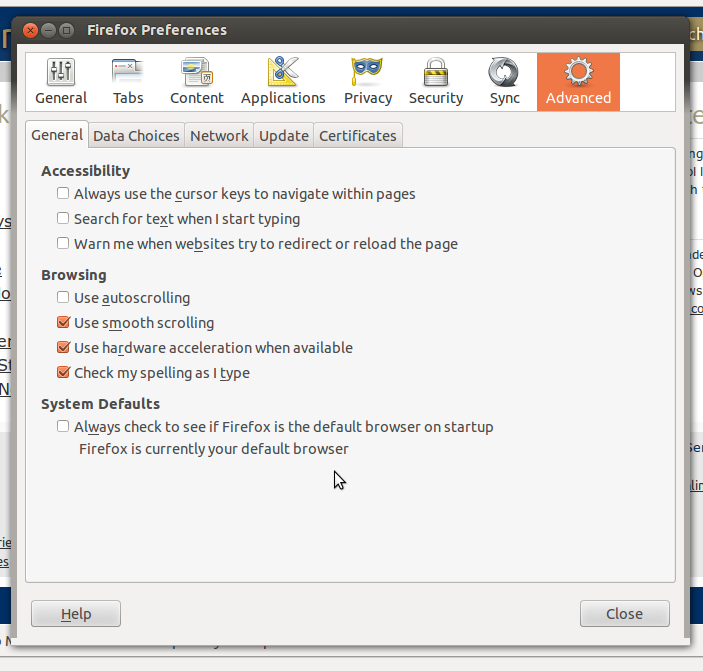The image size is (703, 671).
Task: Open the Applications preferences pane
Action: point(283,82)
